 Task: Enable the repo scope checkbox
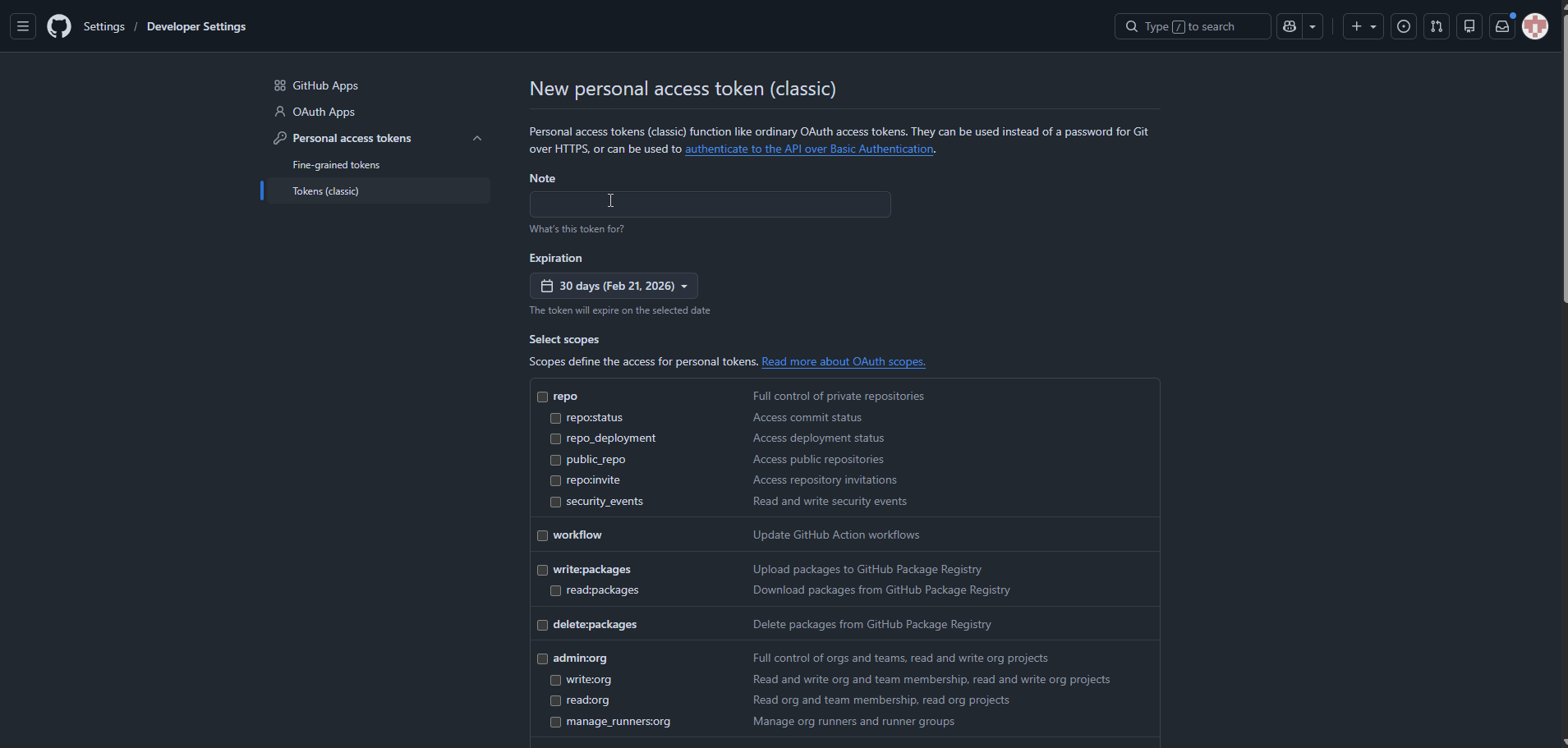click(543, 397)
